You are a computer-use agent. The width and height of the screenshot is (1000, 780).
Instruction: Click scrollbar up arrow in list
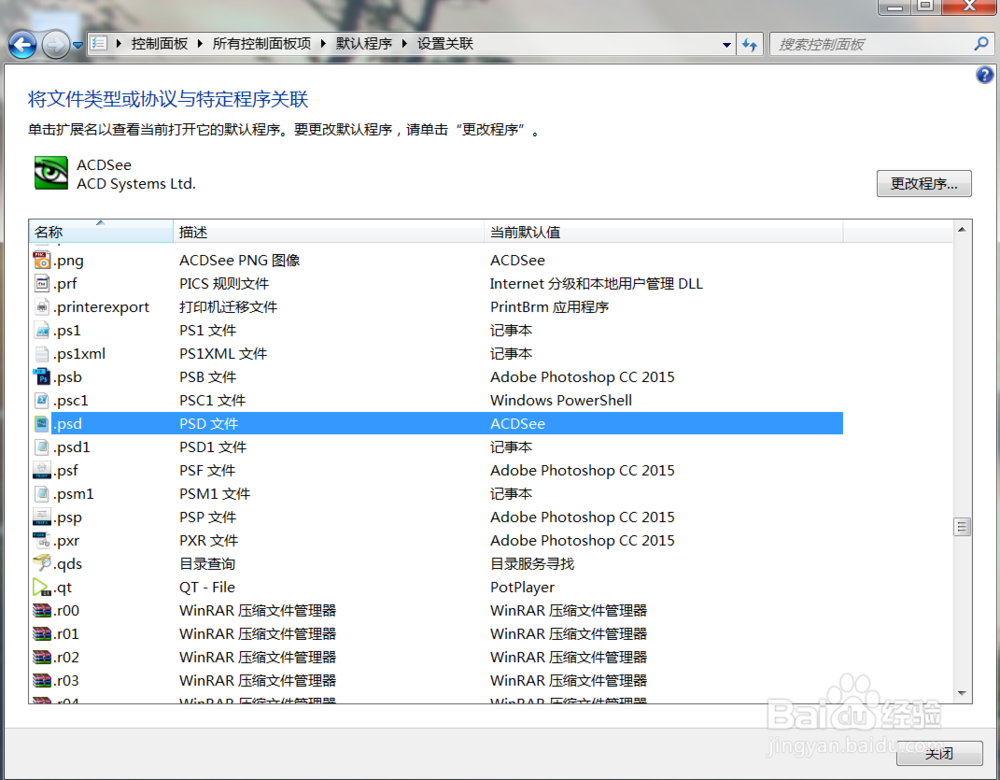coord(962,230)
